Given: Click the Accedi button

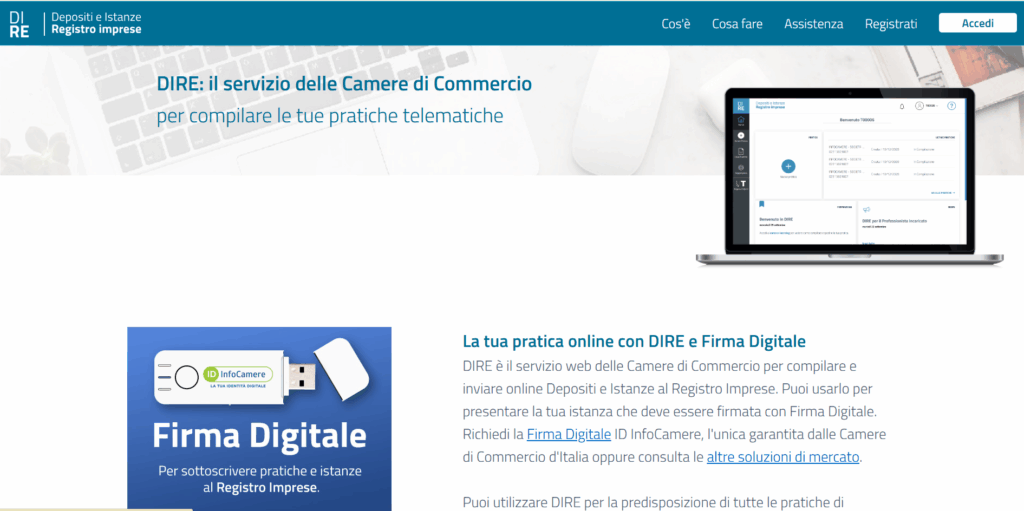Looking at the screenshot, I should click(978, 23).
